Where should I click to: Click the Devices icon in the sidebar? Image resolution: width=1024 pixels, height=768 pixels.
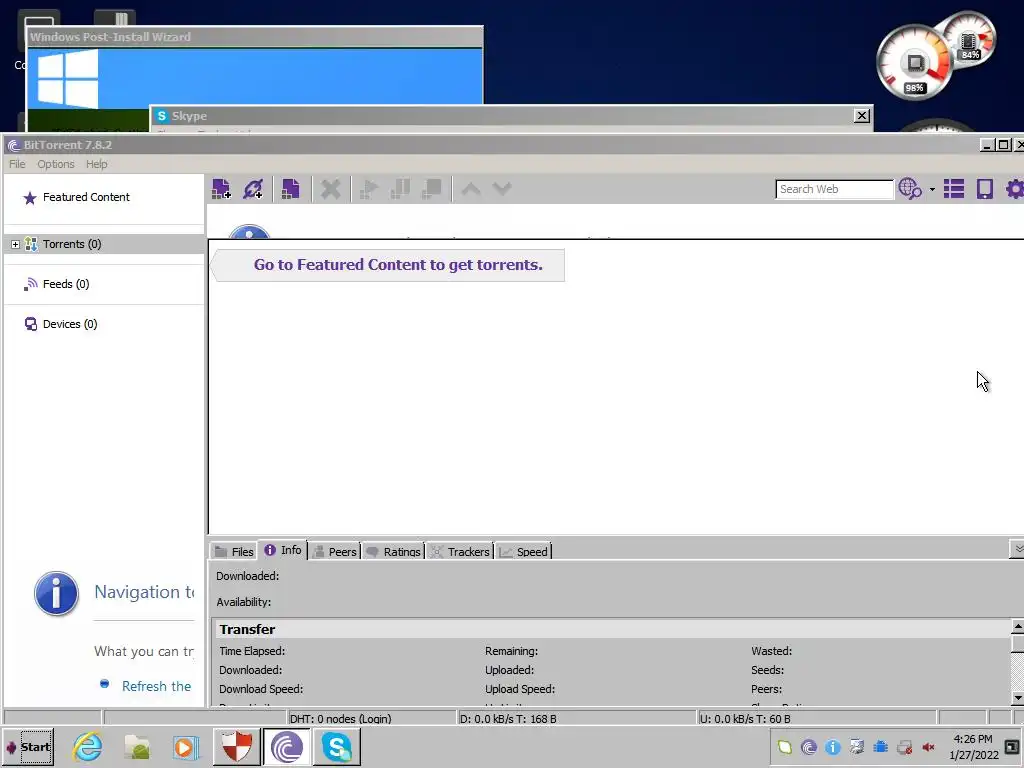31,324
